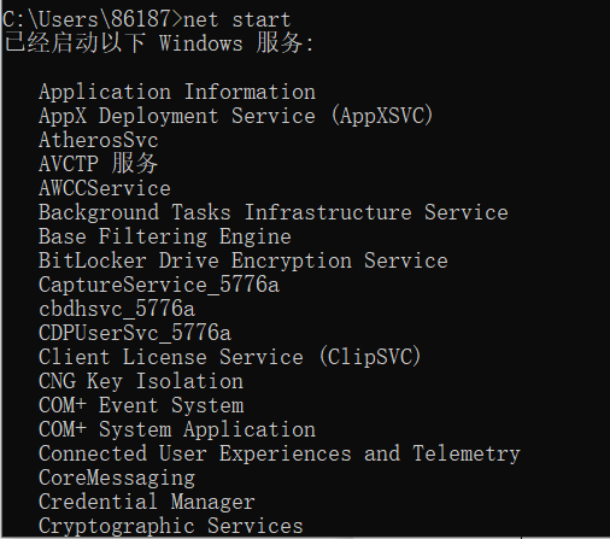610x539 pixels.
Task: Select the 'AVCTP 服务' line
Action: [98, 164]
